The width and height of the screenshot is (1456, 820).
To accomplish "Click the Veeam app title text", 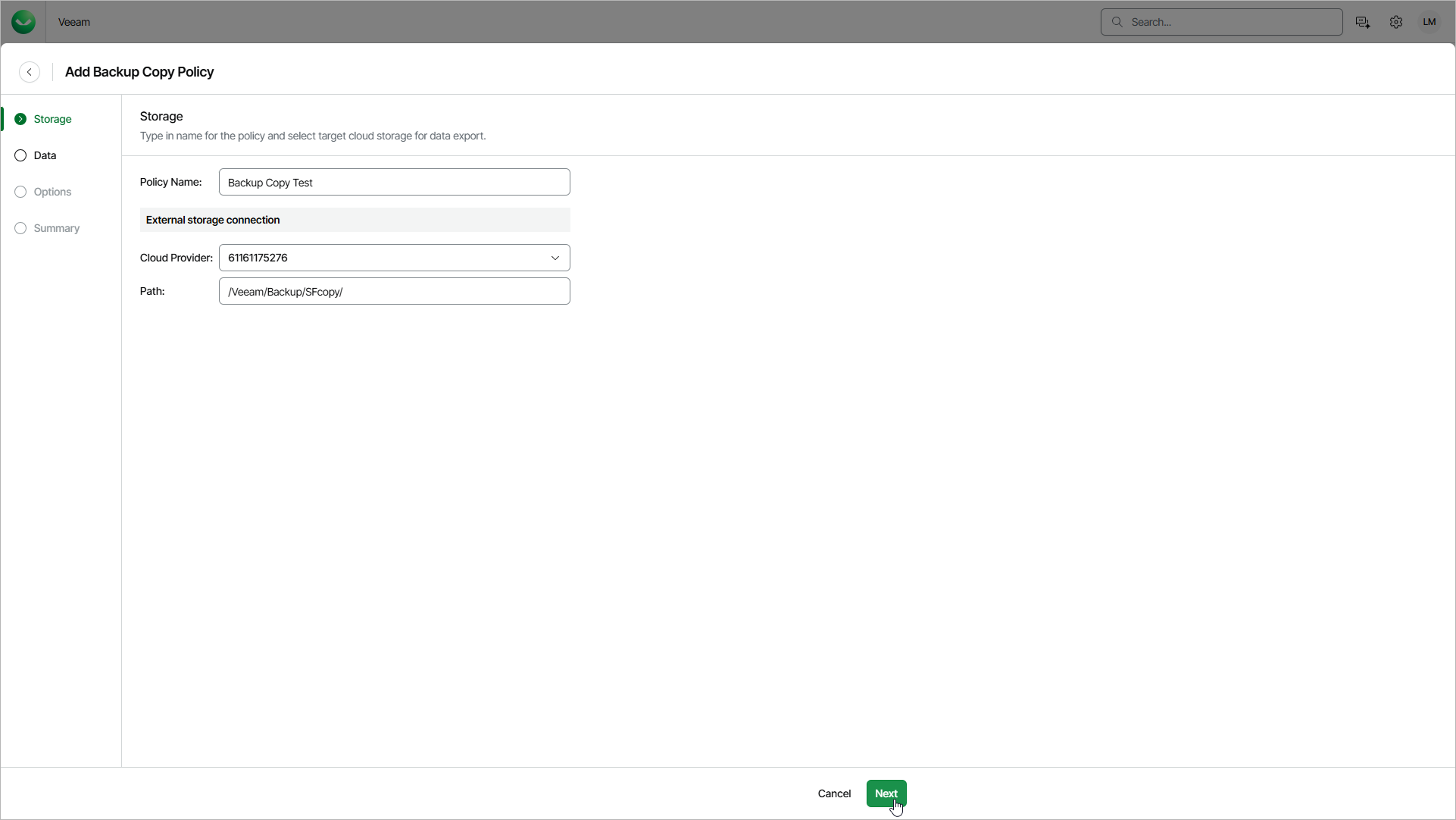I will [74, 22].
